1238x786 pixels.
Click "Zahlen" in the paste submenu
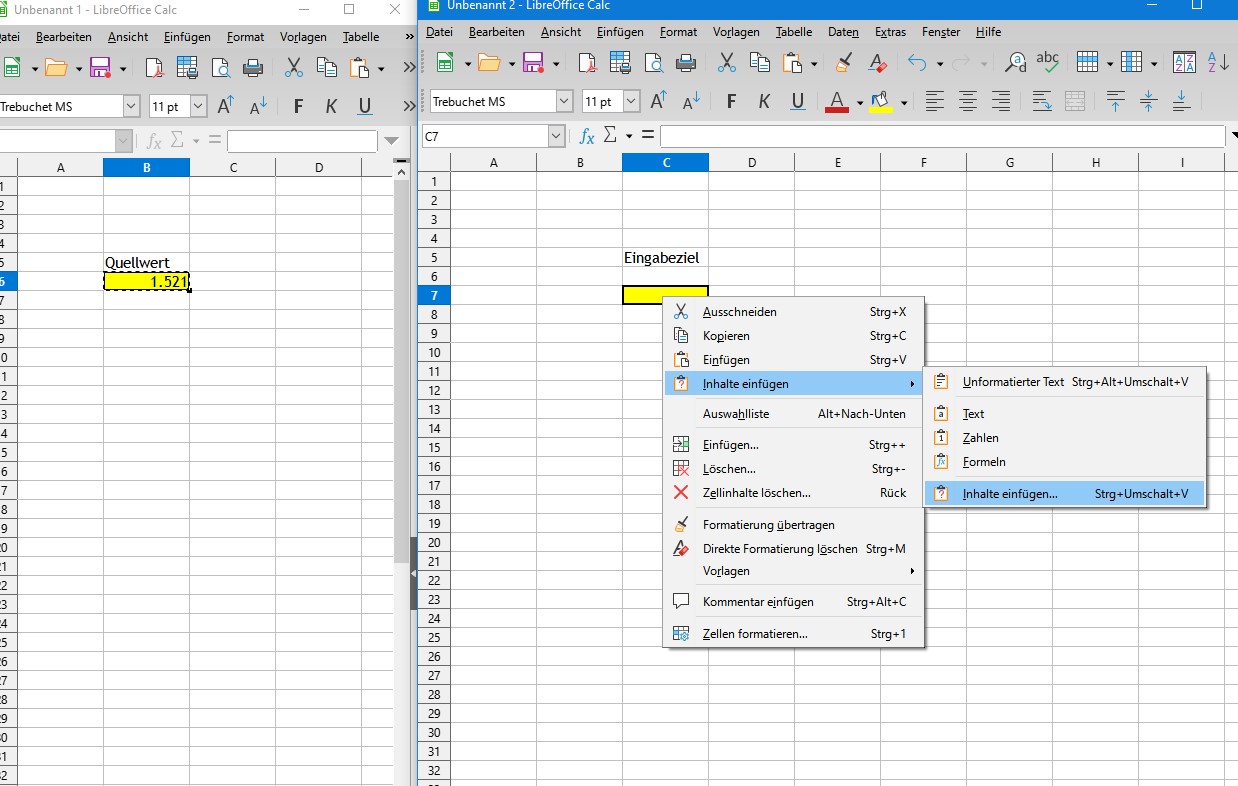point(980,438)
